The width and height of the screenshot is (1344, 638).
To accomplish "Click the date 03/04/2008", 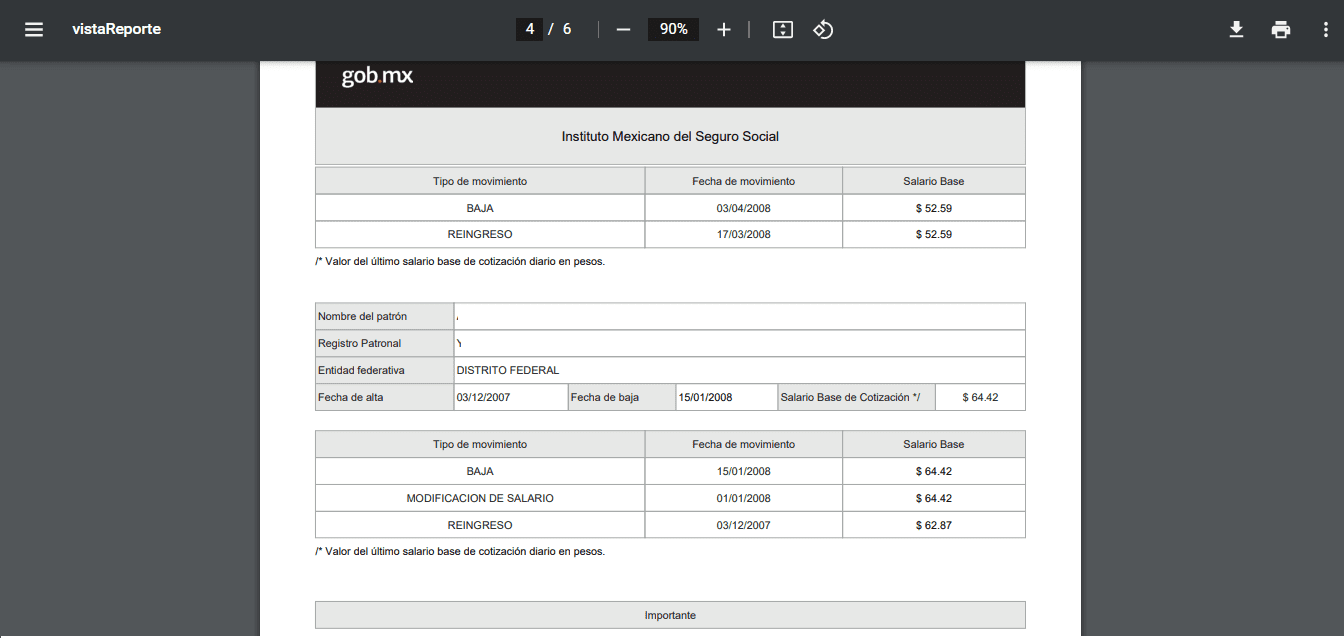I will (744, 208).
